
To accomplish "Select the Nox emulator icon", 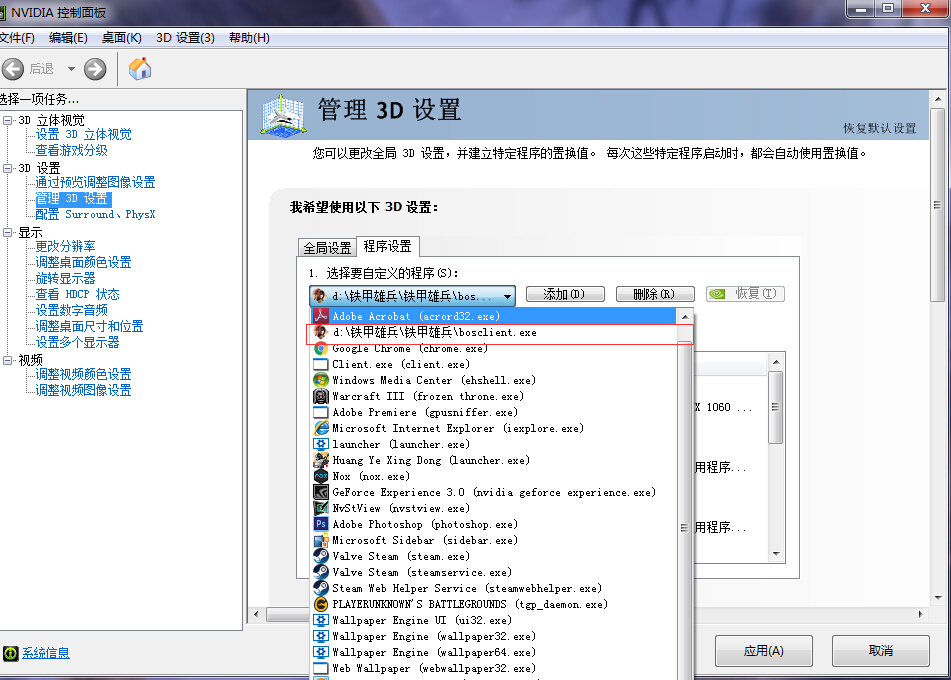I will pos(321,476).
